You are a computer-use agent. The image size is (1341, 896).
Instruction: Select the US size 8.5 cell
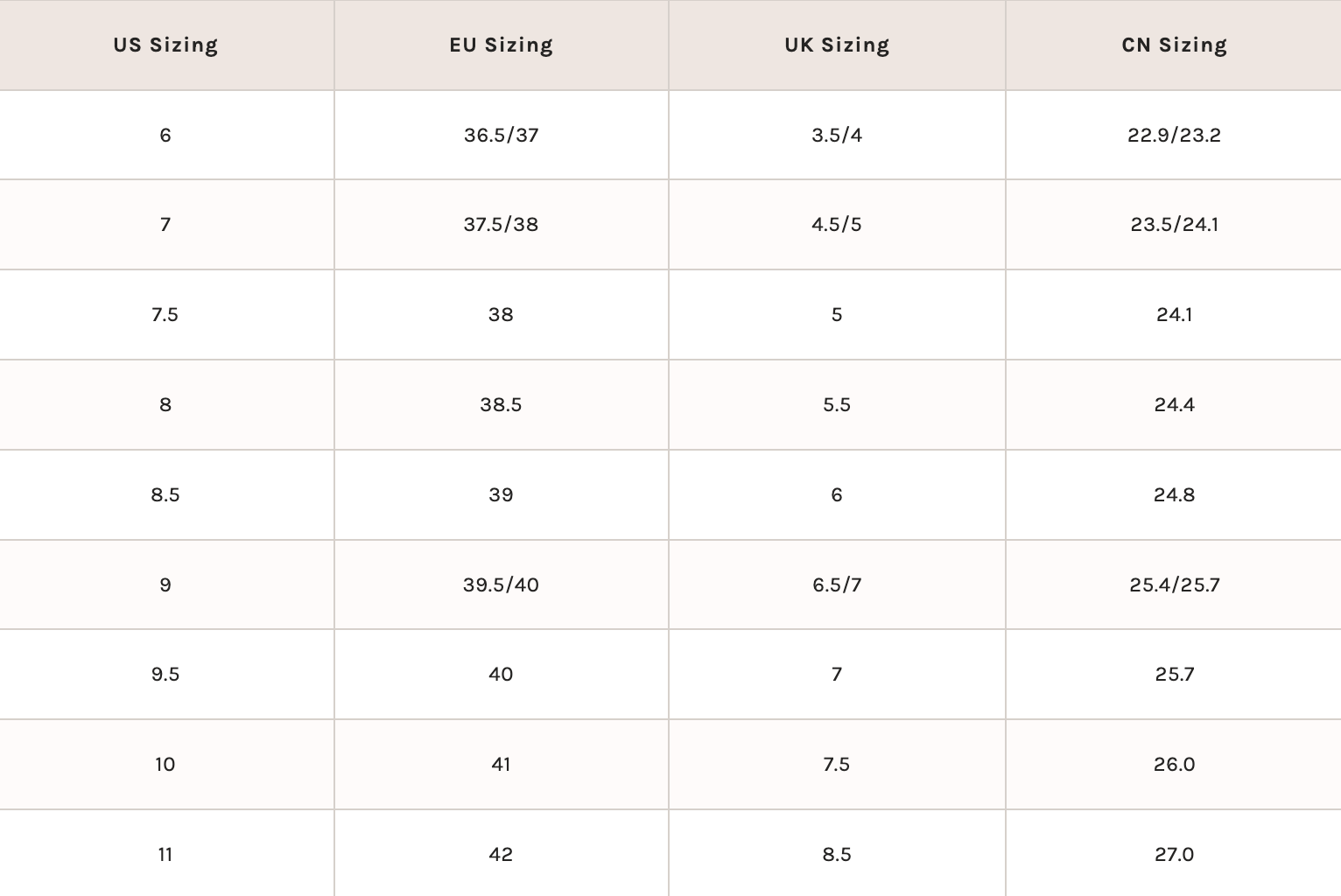165,495
